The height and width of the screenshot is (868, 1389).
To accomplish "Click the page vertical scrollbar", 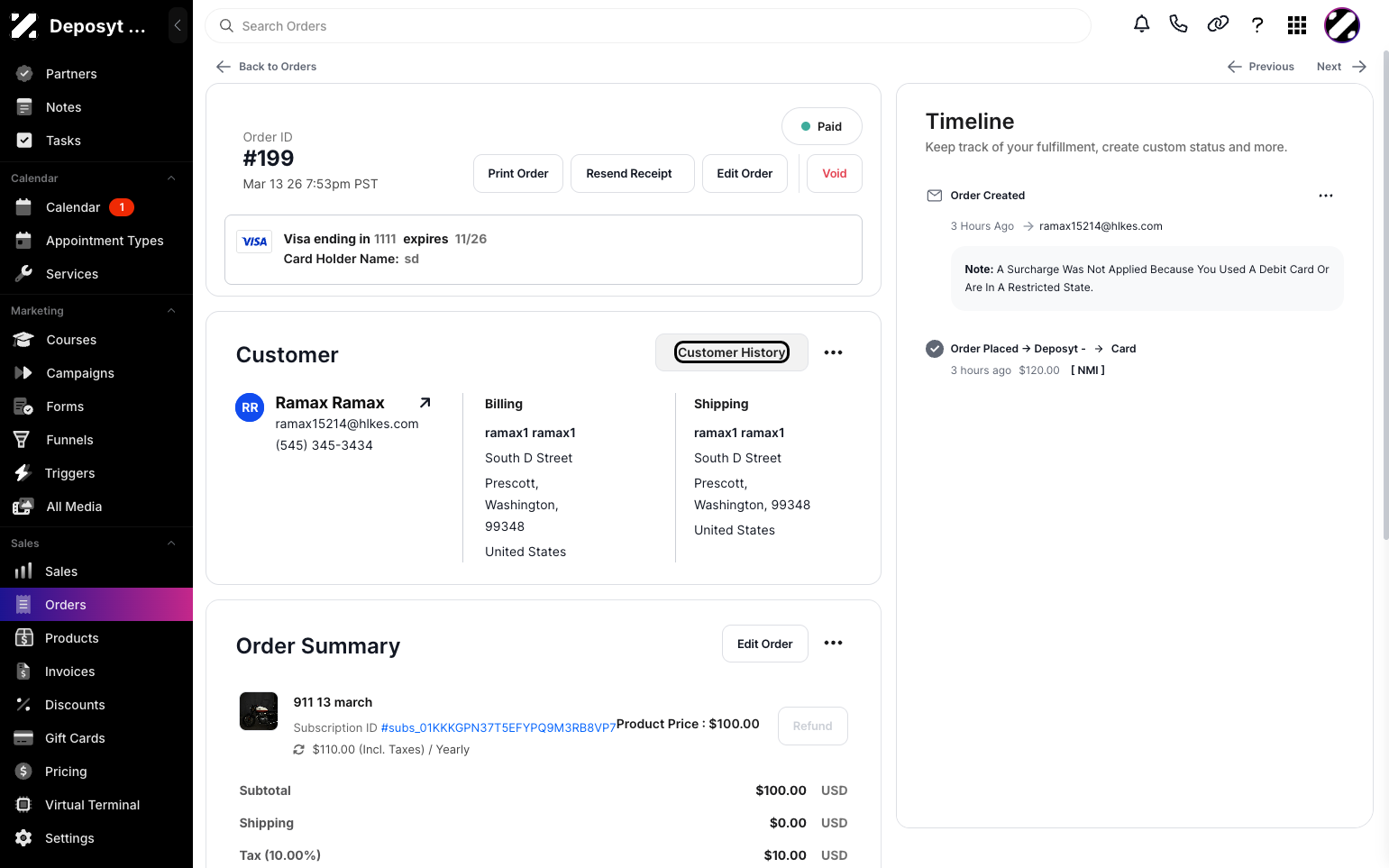I will coord(1385,297).
